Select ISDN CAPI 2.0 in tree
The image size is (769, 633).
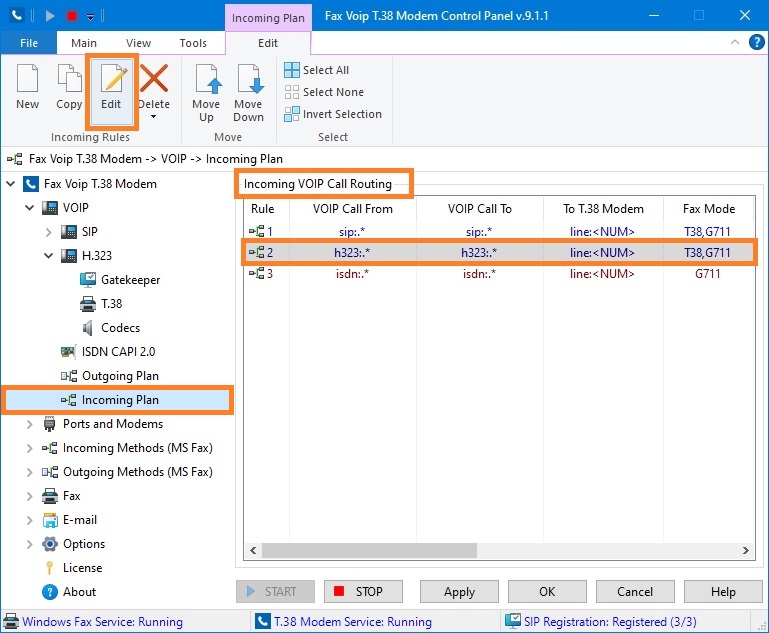coord(118,352)
